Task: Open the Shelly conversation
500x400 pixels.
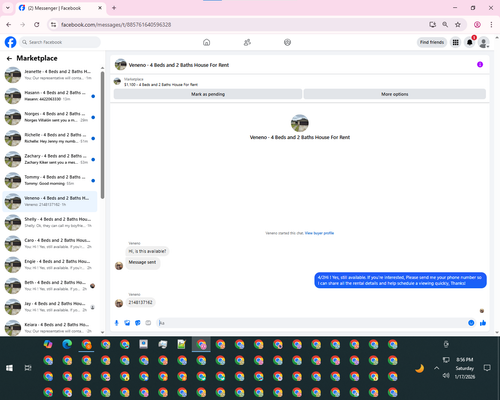Action: [x=50, y=222]
